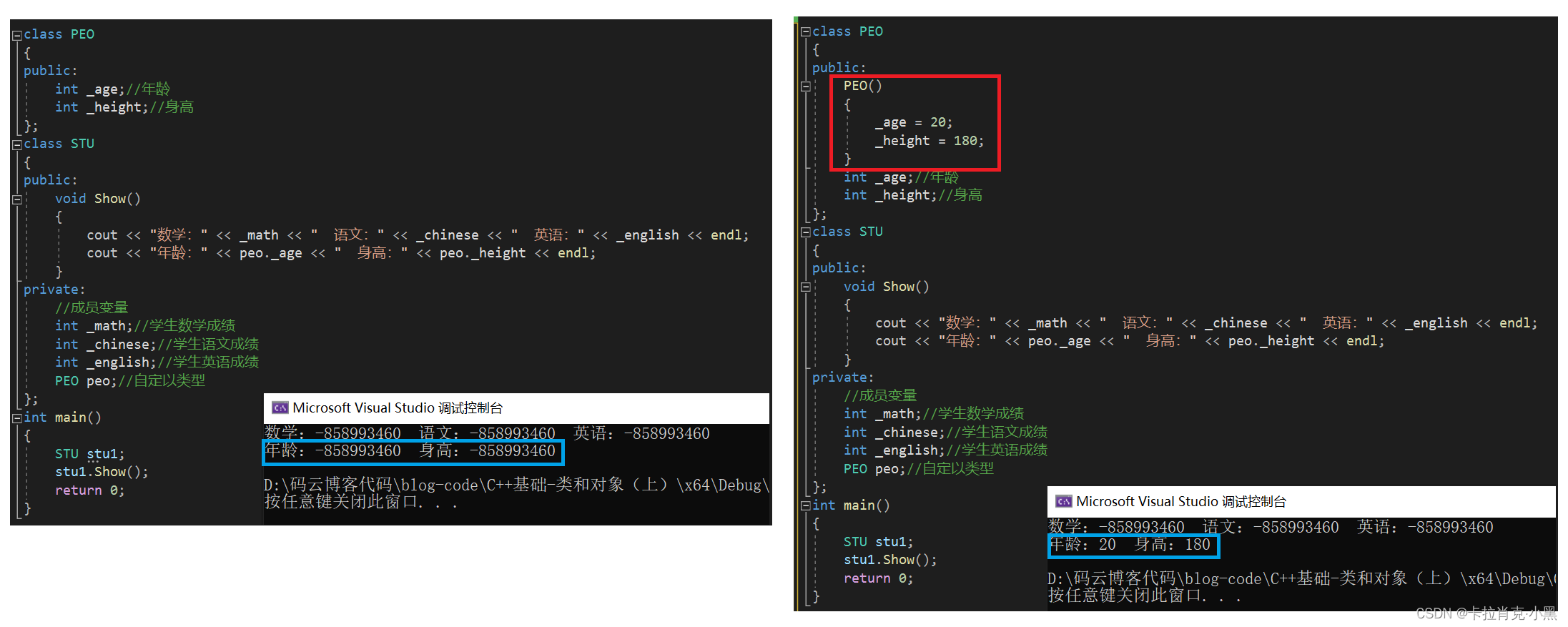Click "stu1.Show();" in the version with the PEO() constructor
This screenshot has height=627, width=1568.
(890, 560)
